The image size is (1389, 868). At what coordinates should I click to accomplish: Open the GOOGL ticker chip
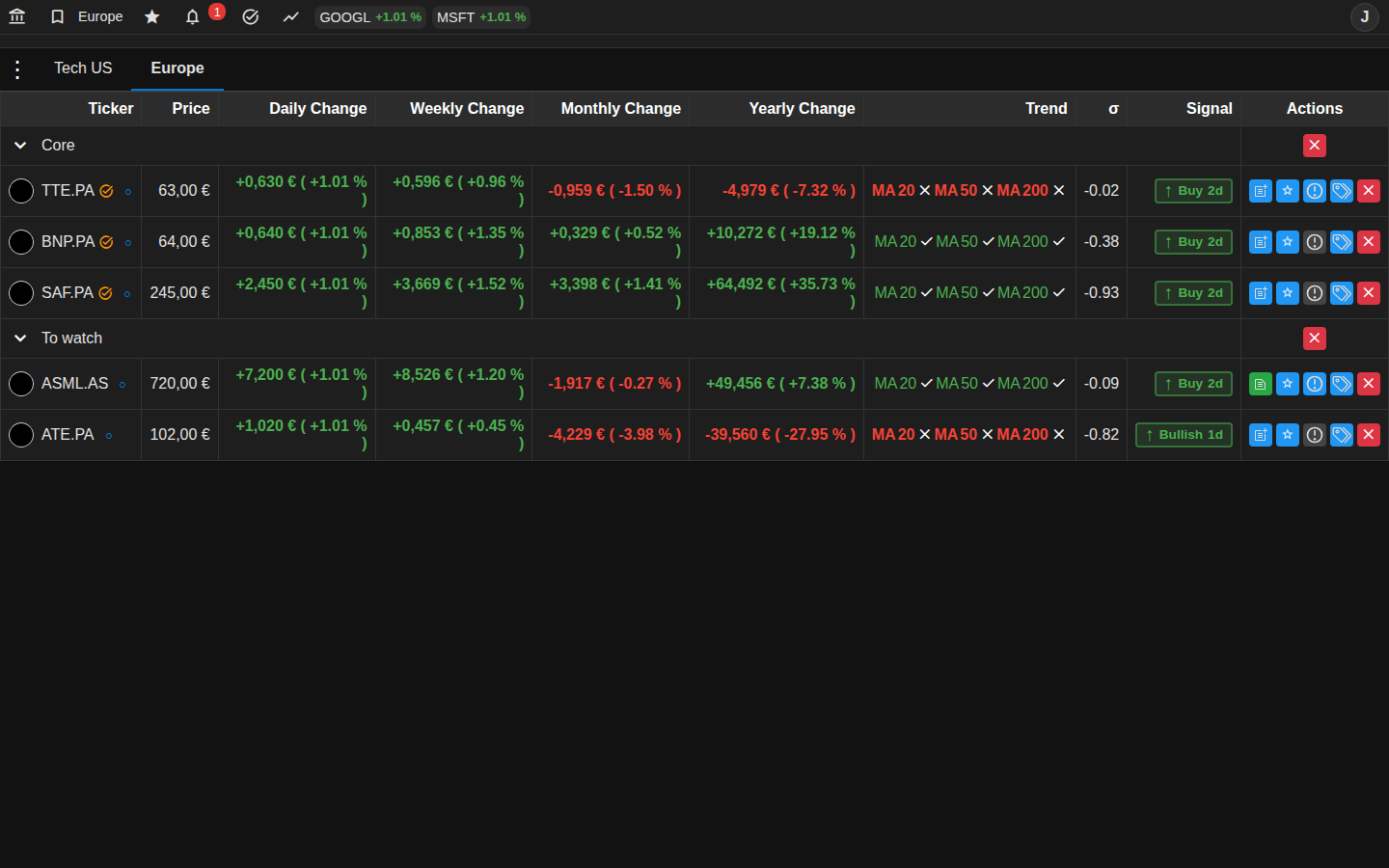coord(370,17)
